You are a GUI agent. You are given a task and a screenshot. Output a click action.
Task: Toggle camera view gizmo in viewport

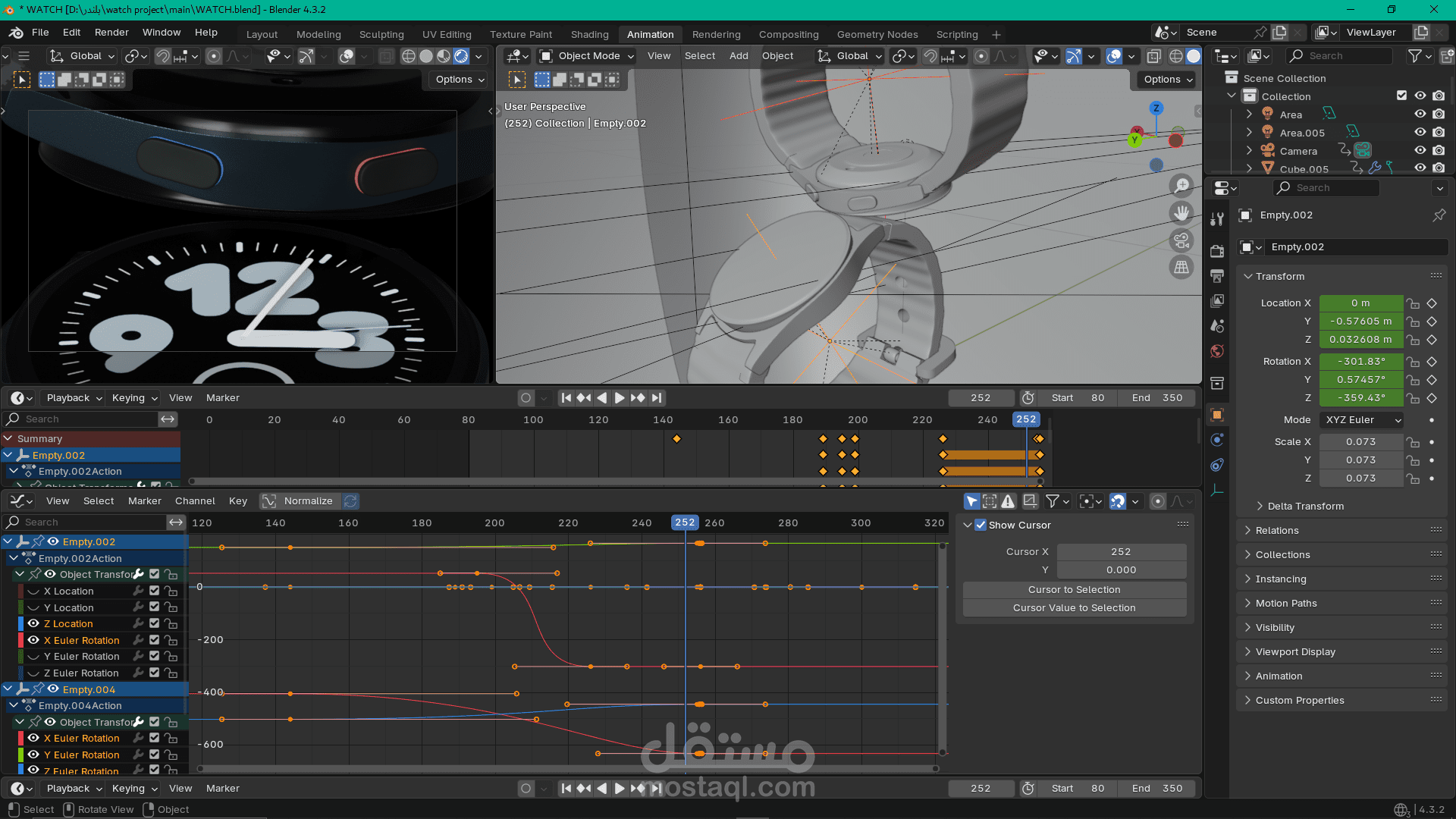1181,241
